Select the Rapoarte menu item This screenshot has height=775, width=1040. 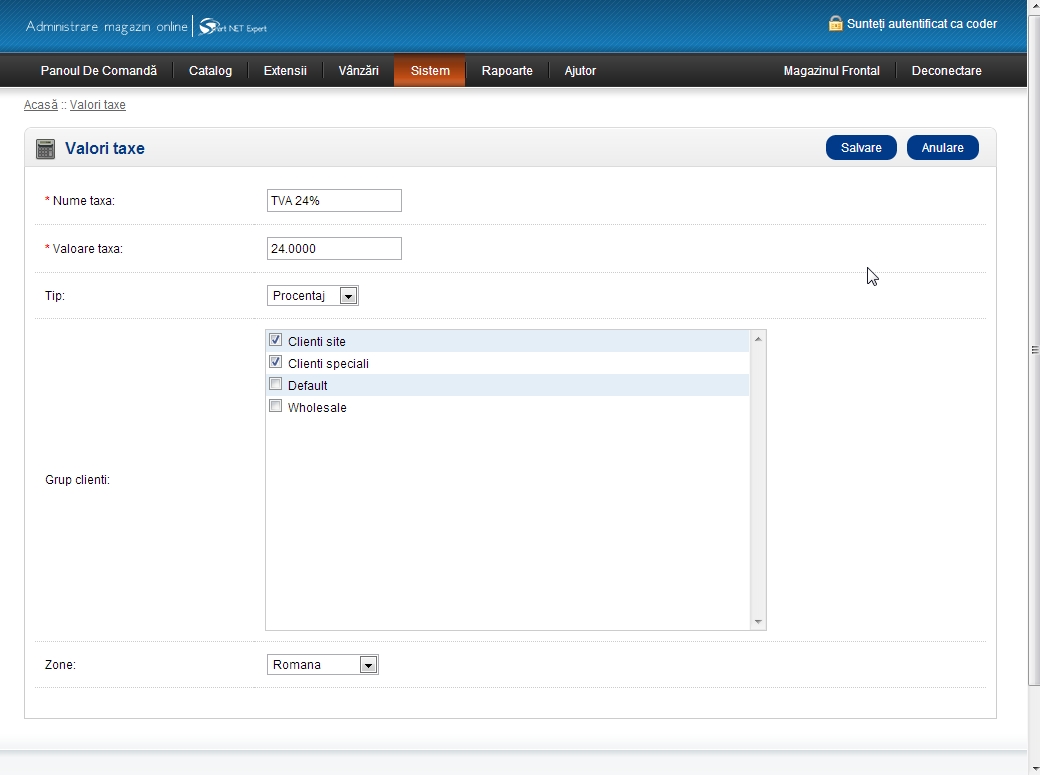pyautogui.click(x=507, y=71)
